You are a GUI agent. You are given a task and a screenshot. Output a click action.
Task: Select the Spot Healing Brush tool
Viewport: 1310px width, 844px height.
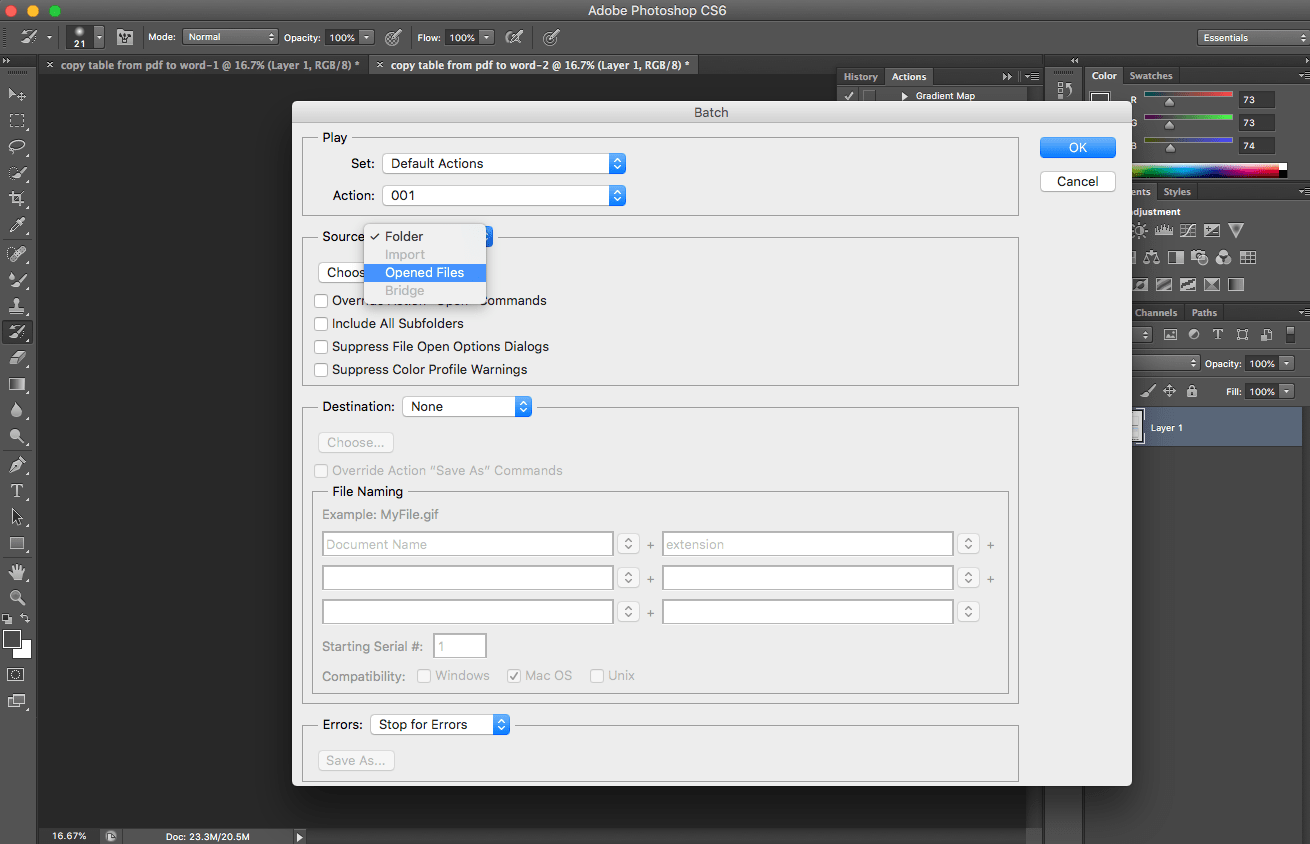click(17, 254)
